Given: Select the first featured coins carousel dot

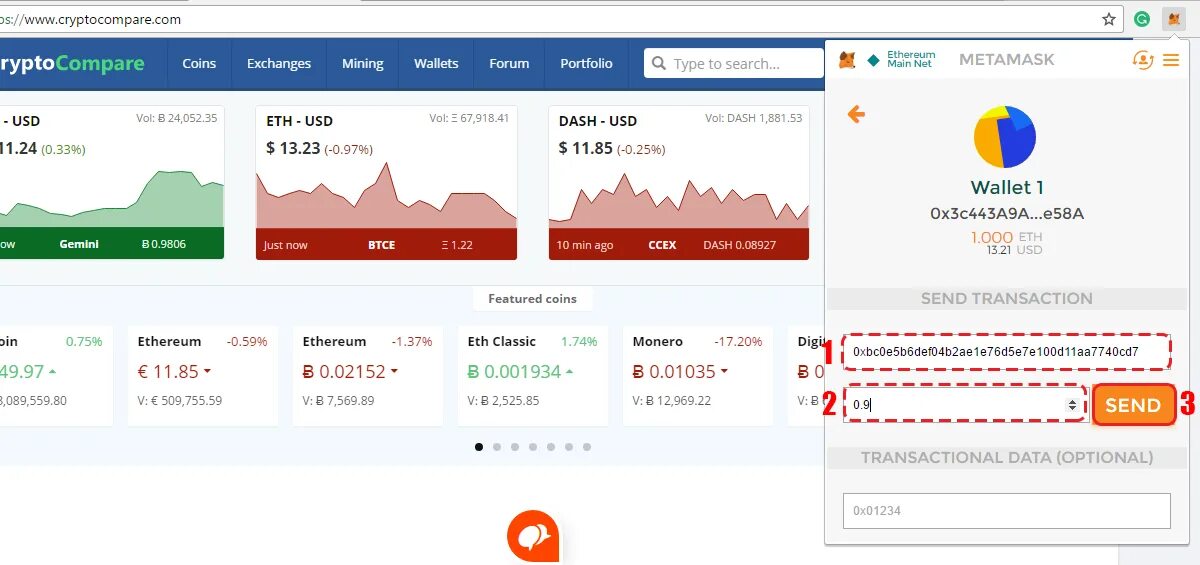Looking at the screenshot, I should (x=480, y=447).
